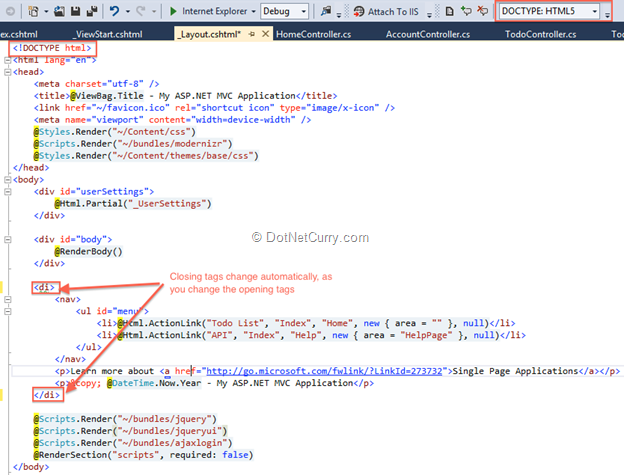Open the partially visible ex.cshtml tab
624x475 pixels.
pyautogui.click(x=19, y=34)
